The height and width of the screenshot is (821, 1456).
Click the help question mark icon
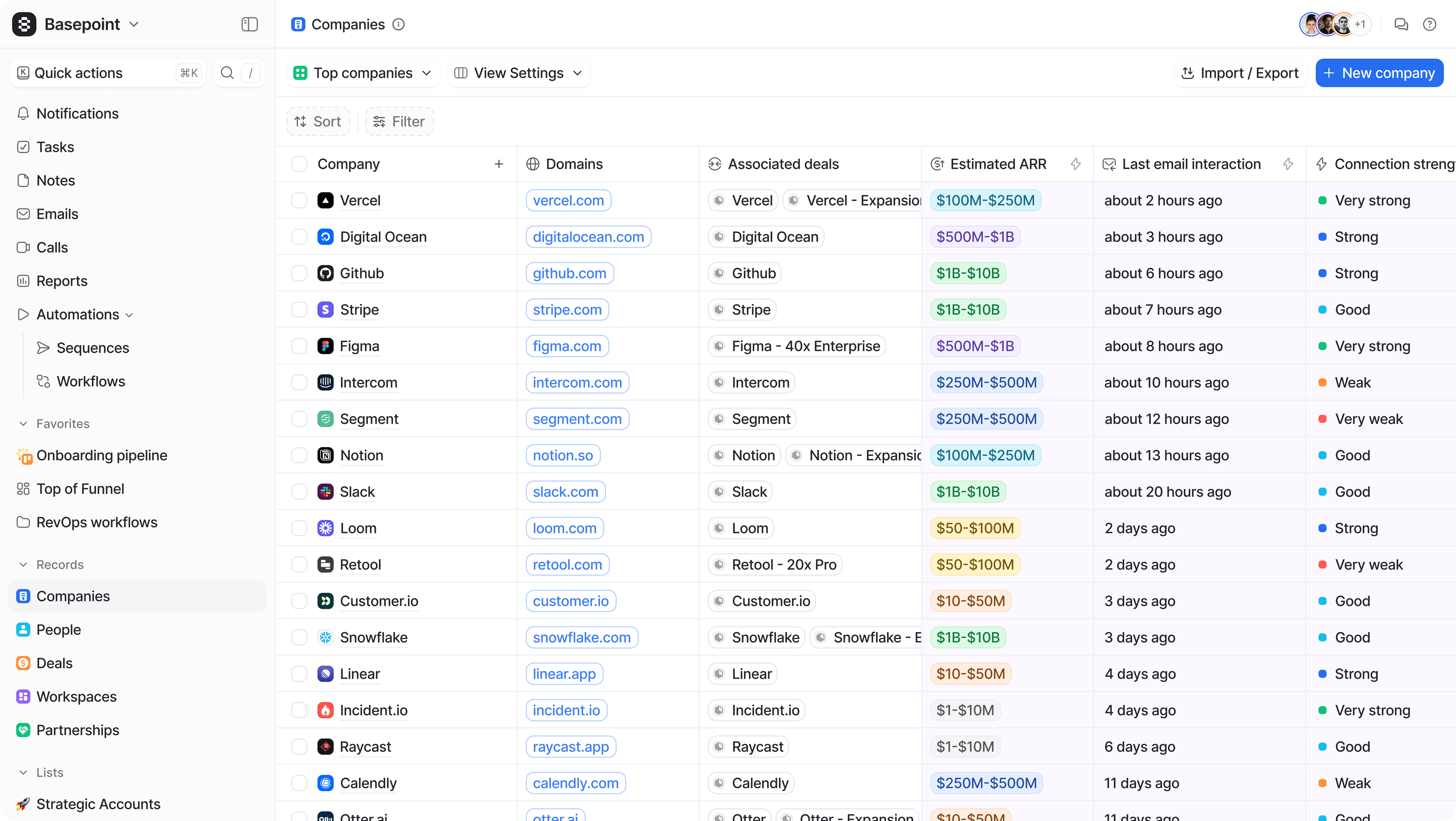1429,24
